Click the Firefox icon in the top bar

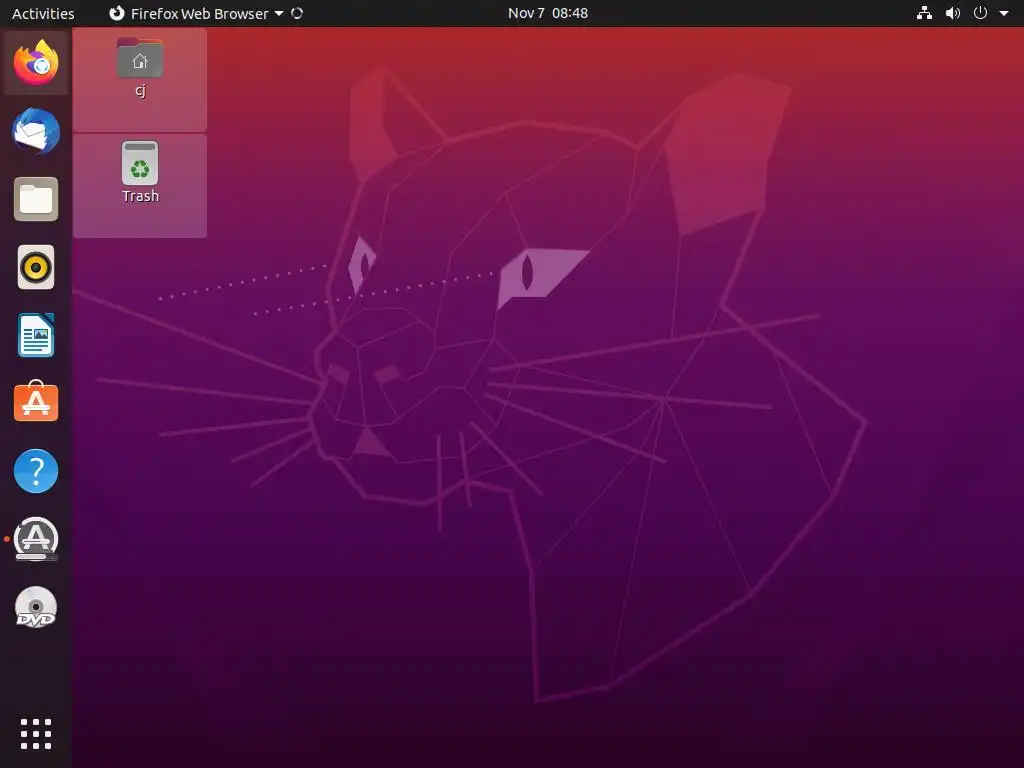[116, 13]
